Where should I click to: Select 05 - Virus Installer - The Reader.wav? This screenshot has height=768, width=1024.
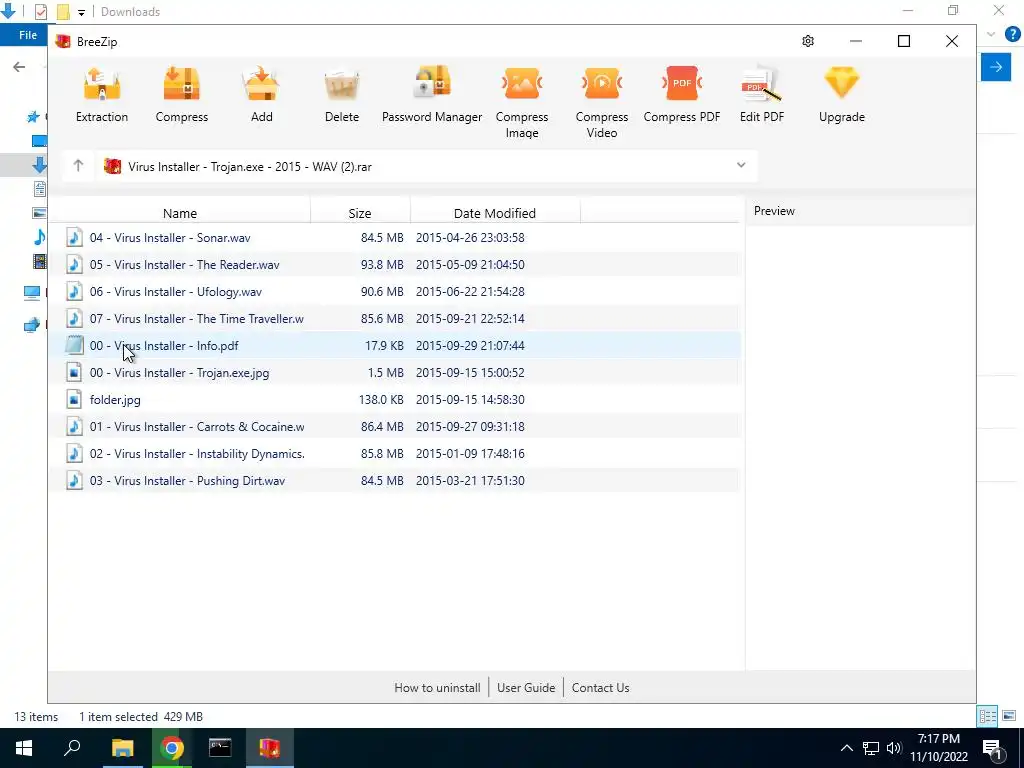pyautogui.click(x=395, y=264)
